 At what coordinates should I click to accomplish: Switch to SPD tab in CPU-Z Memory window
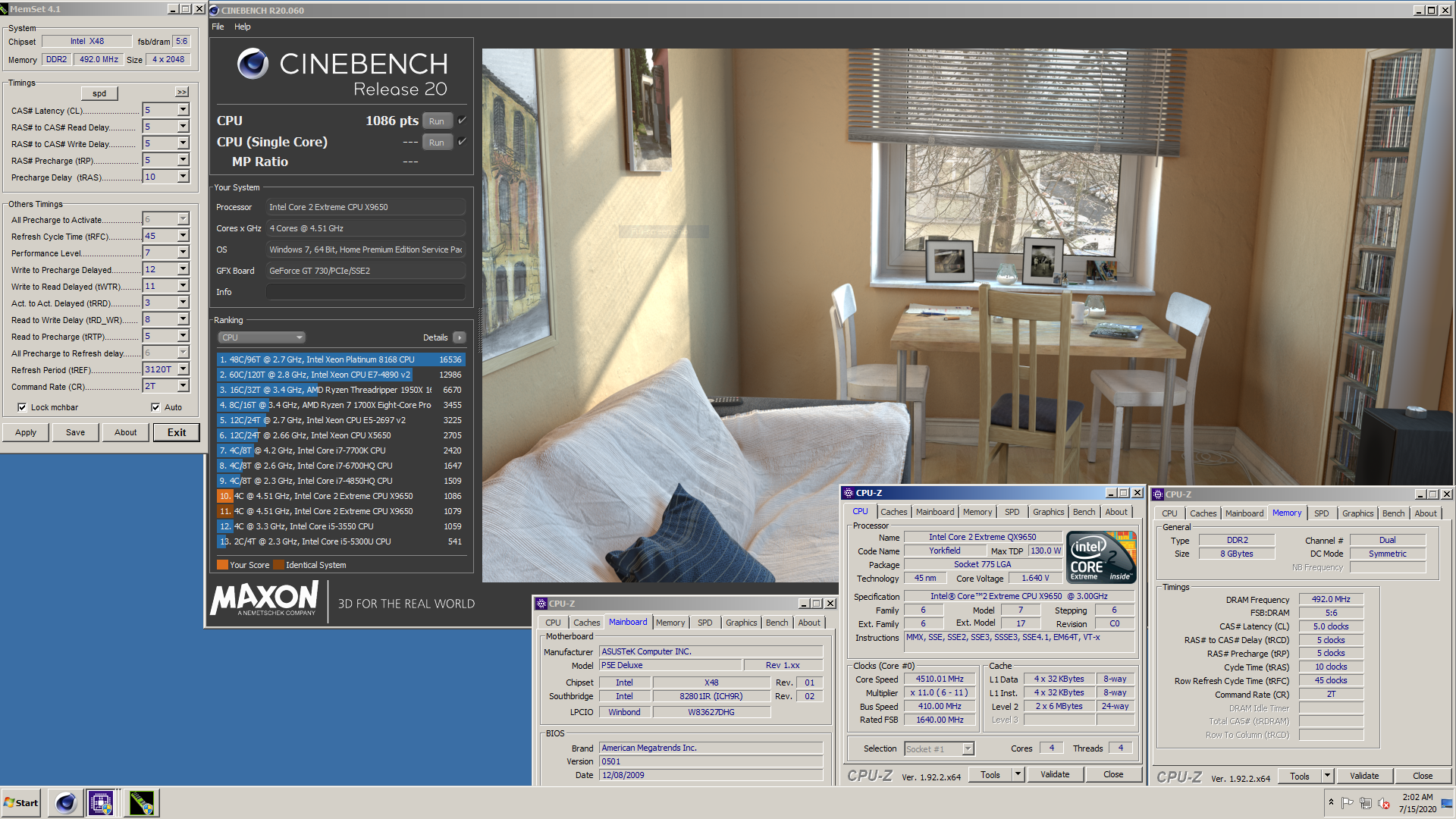[x=1321, y=513]
